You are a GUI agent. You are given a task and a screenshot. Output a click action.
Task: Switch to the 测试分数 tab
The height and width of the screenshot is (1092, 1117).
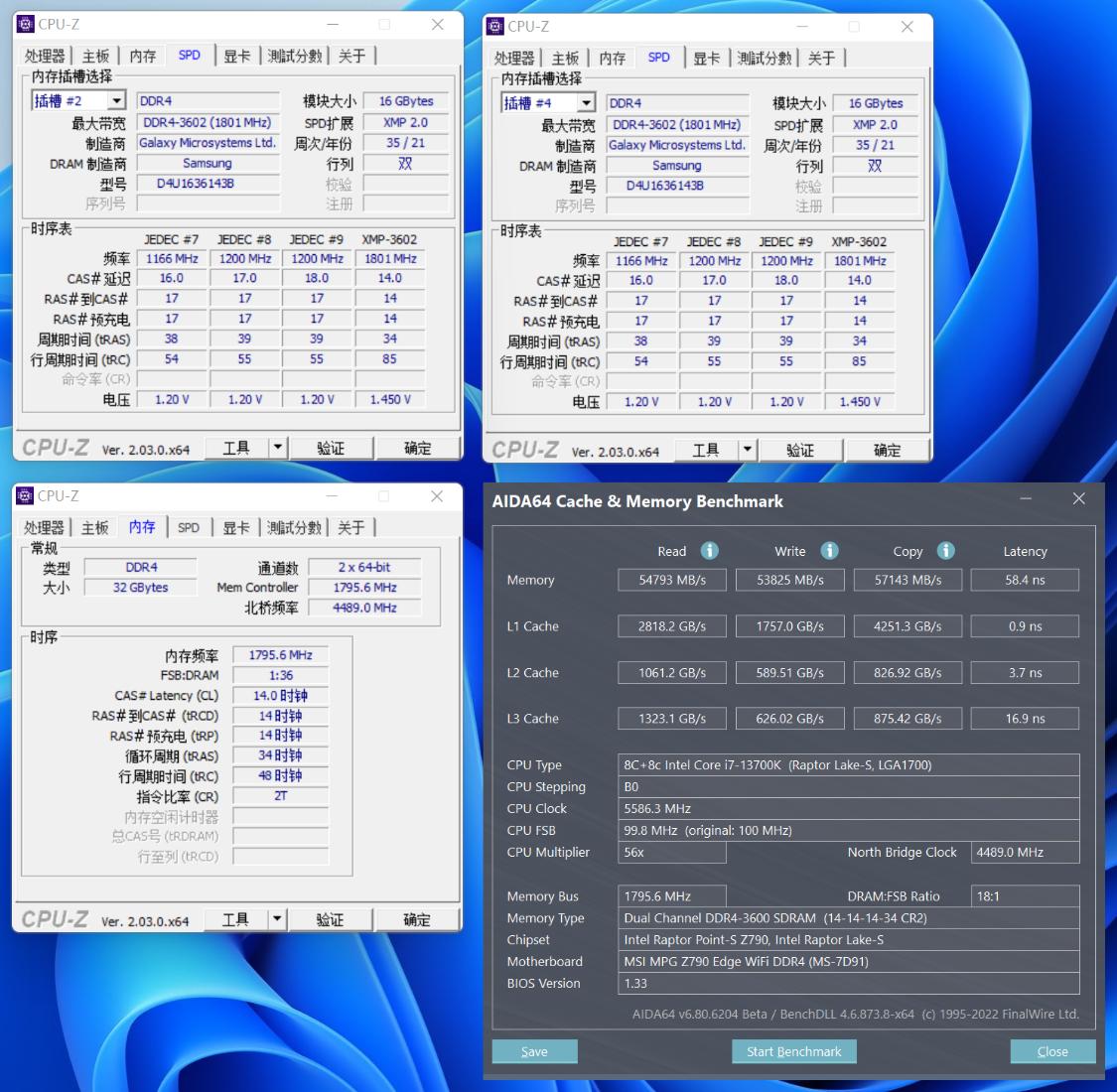tap(295, 56)
